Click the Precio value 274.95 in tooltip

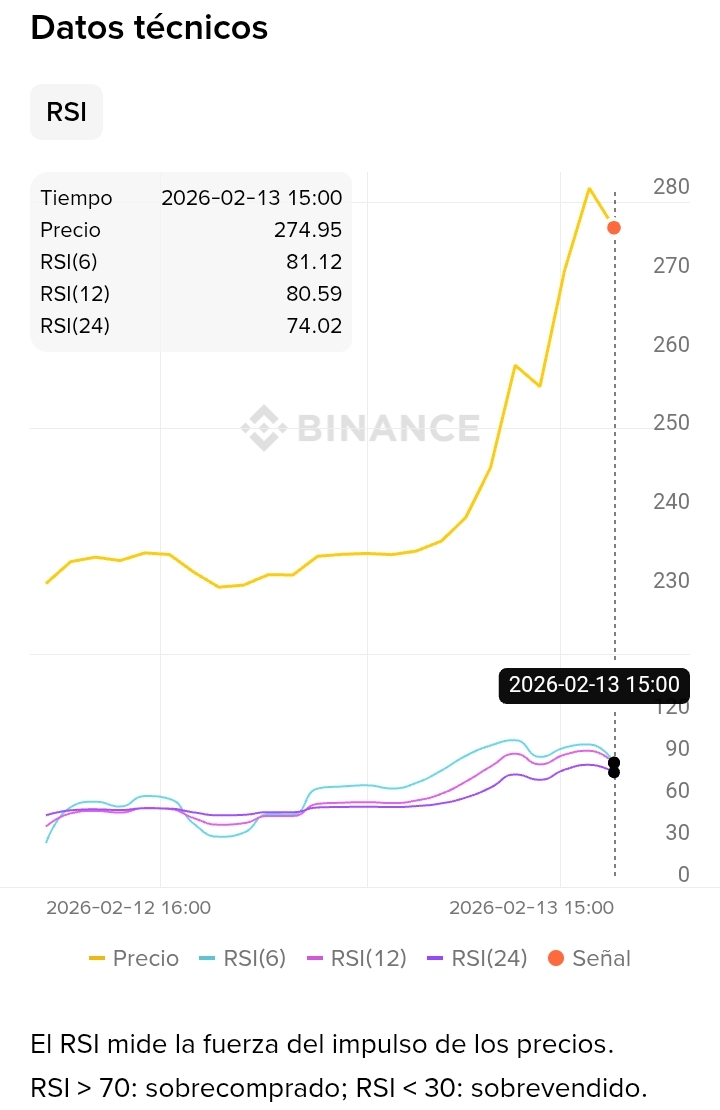[307, 230]
